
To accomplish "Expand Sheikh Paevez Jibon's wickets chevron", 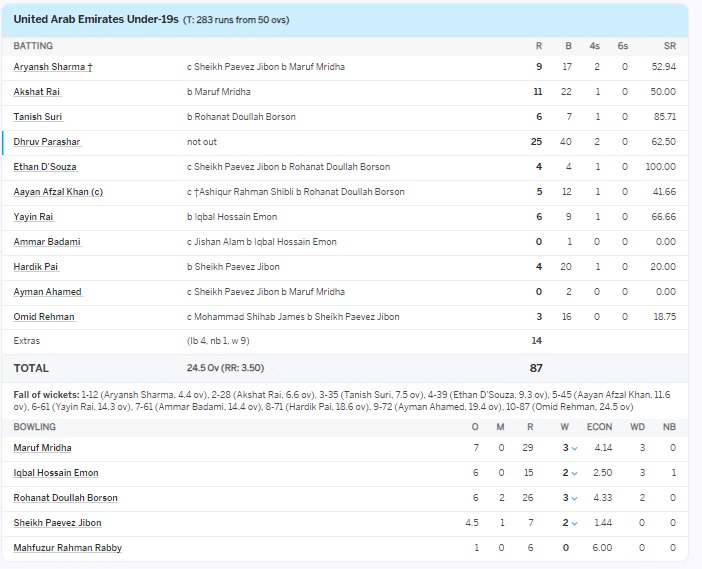I will point(574,523).
